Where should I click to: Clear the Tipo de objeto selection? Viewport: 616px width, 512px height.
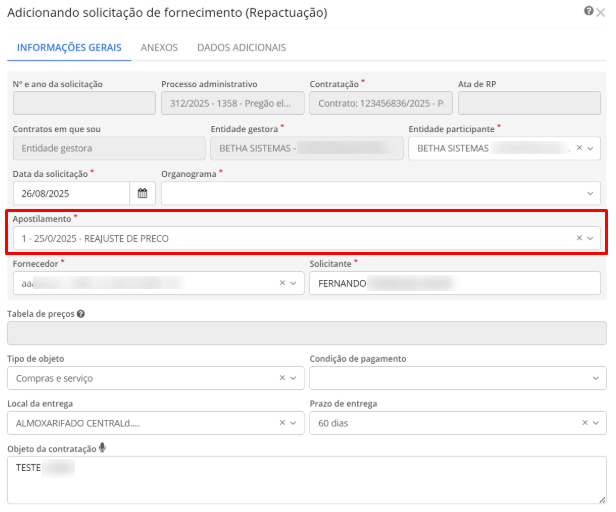(x=282, y=378)
